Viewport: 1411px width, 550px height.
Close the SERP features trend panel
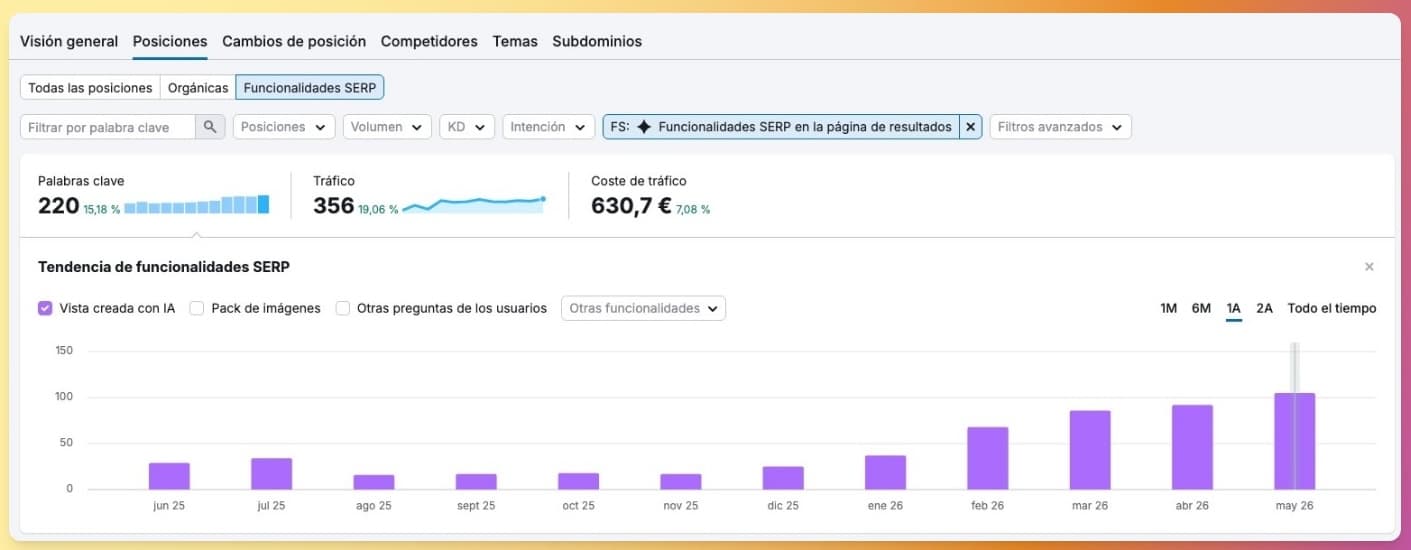pyautogui.click(x=1369, y=267)
